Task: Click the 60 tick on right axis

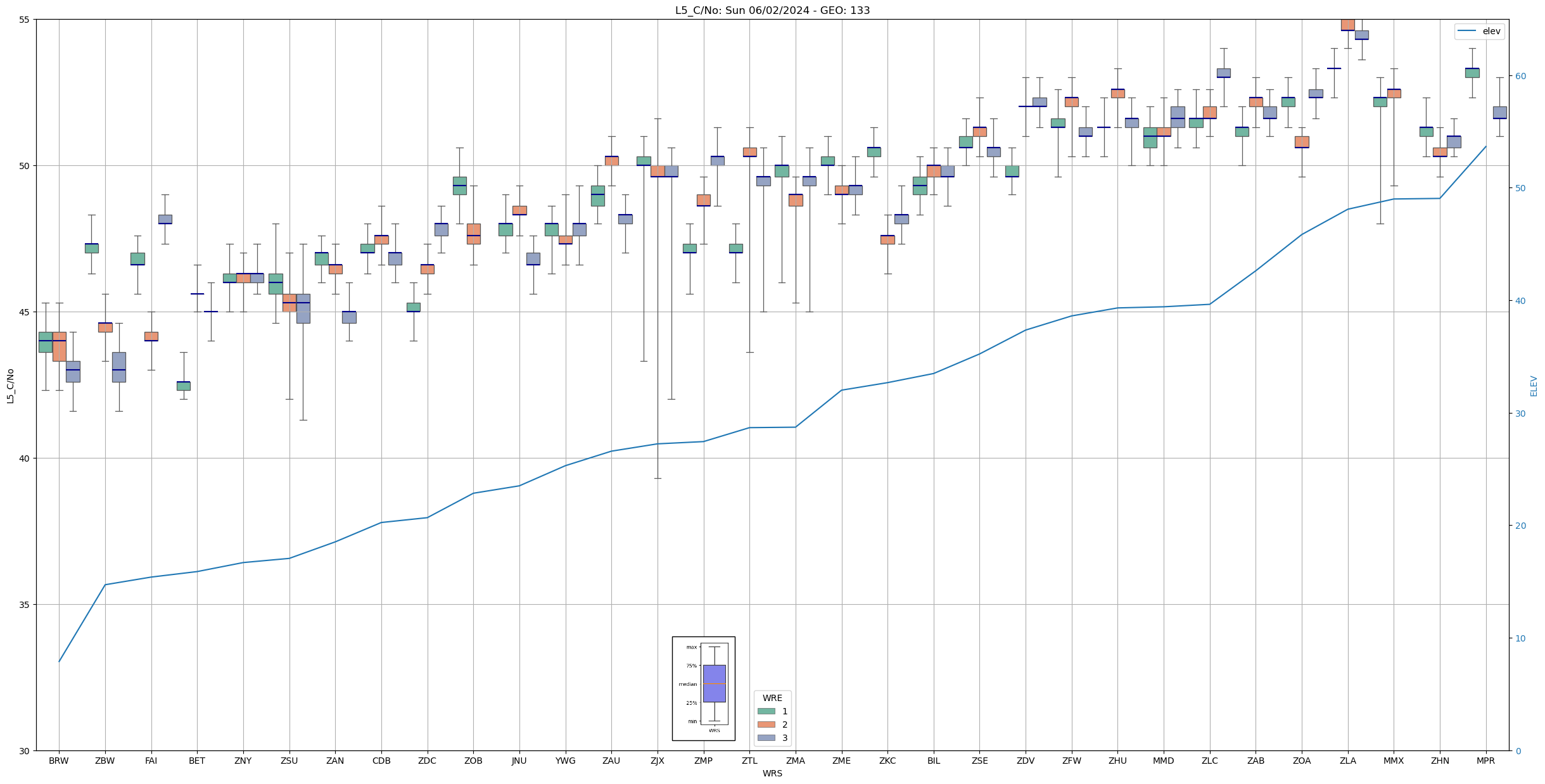Action: 1520,76
